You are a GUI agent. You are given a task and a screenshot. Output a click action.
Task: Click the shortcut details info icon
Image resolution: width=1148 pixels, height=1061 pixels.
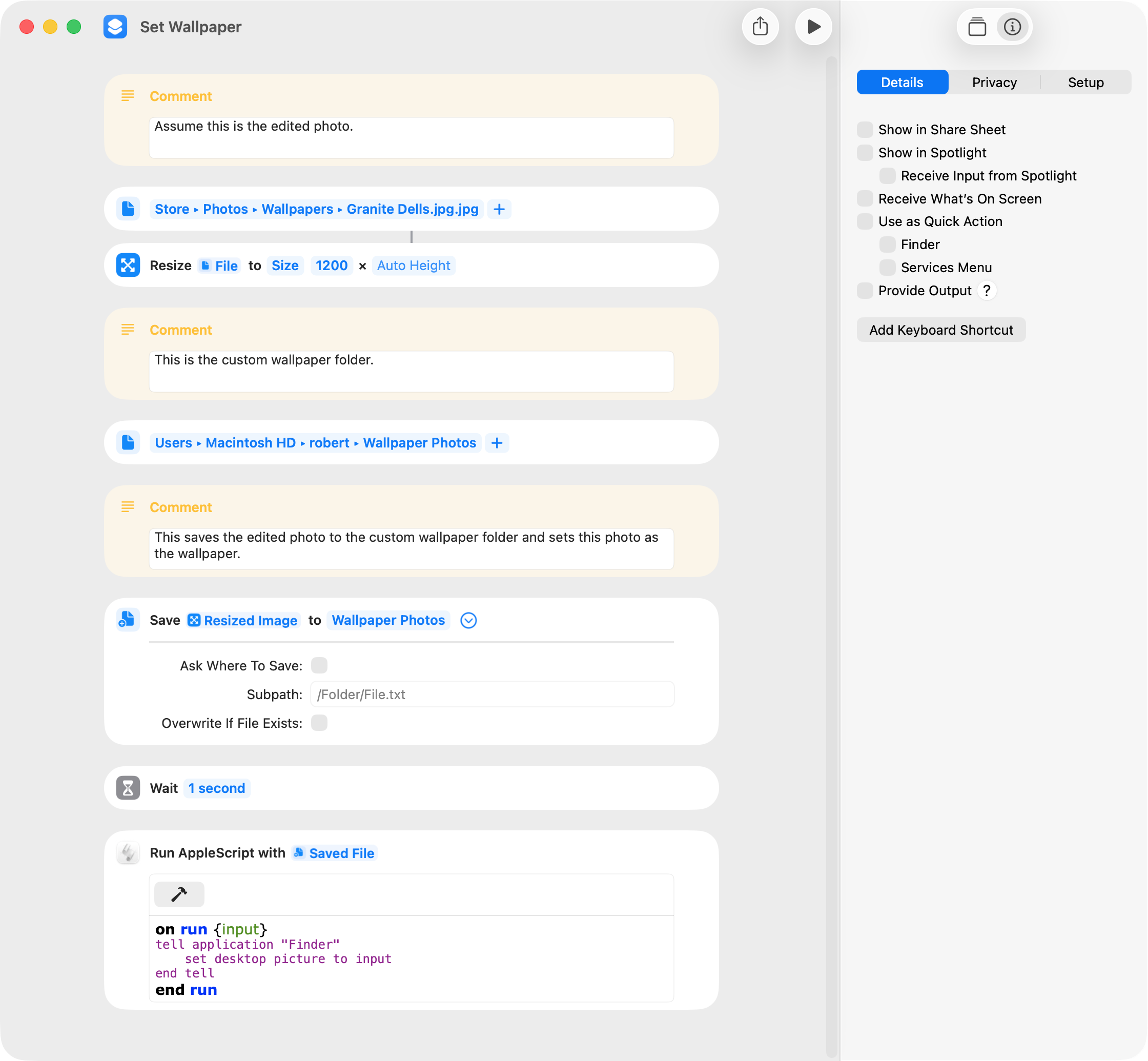pos(1013,27)
